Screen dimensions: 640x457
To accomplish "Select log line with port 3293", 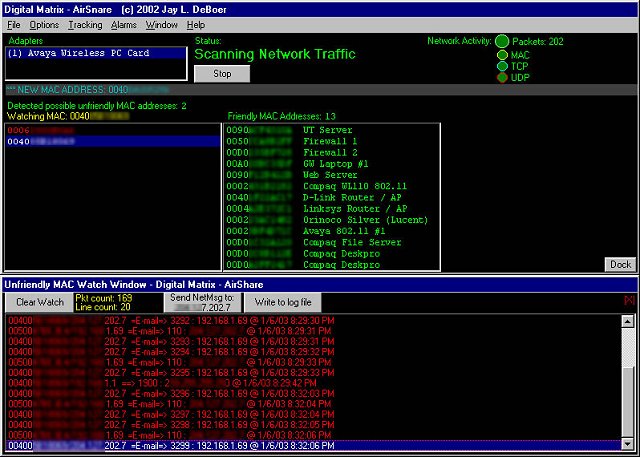I will click(313, 341).
